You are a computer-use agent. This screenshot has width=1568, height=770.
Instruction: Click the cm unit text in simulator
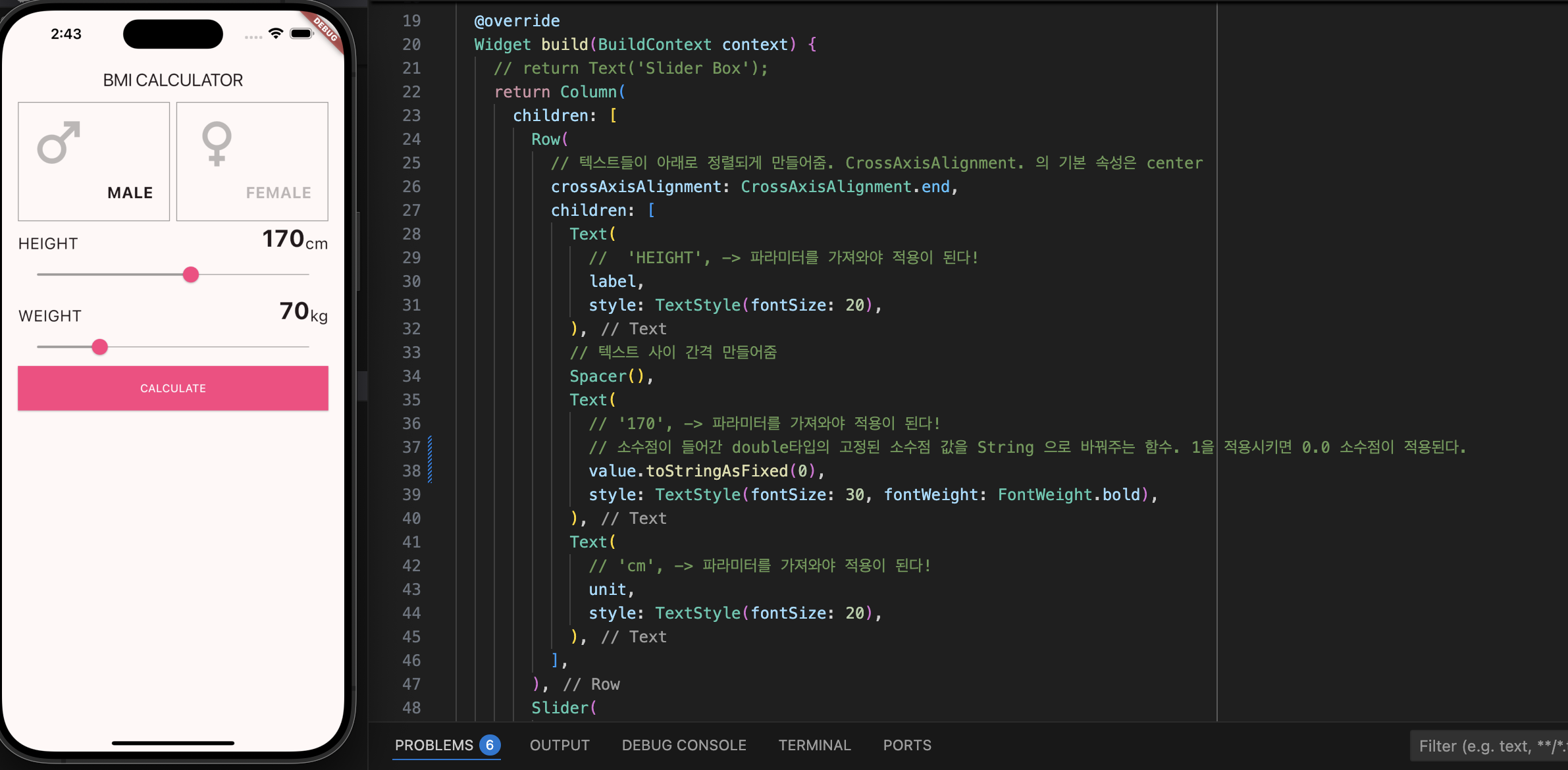click(317, 244)
